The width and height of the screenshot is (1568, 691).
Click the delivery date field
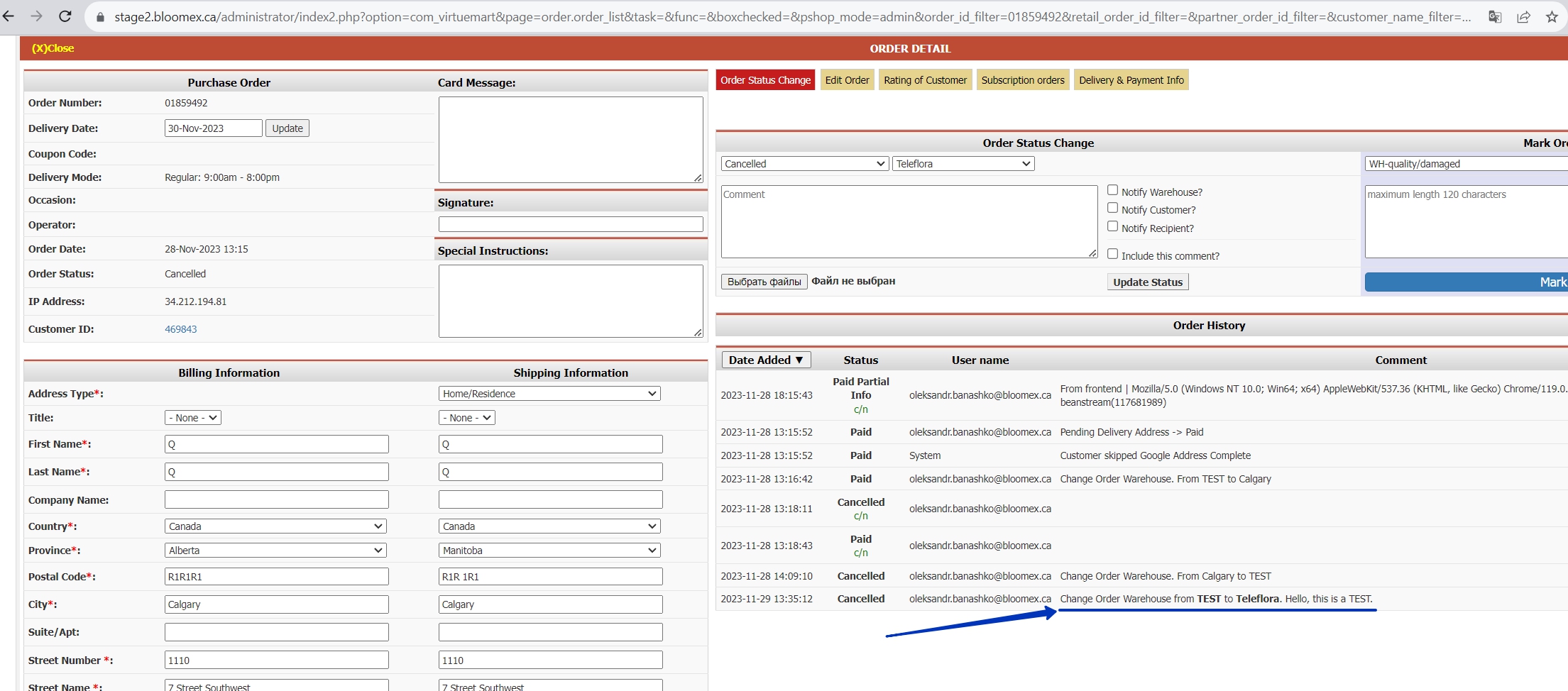[213, 128]
